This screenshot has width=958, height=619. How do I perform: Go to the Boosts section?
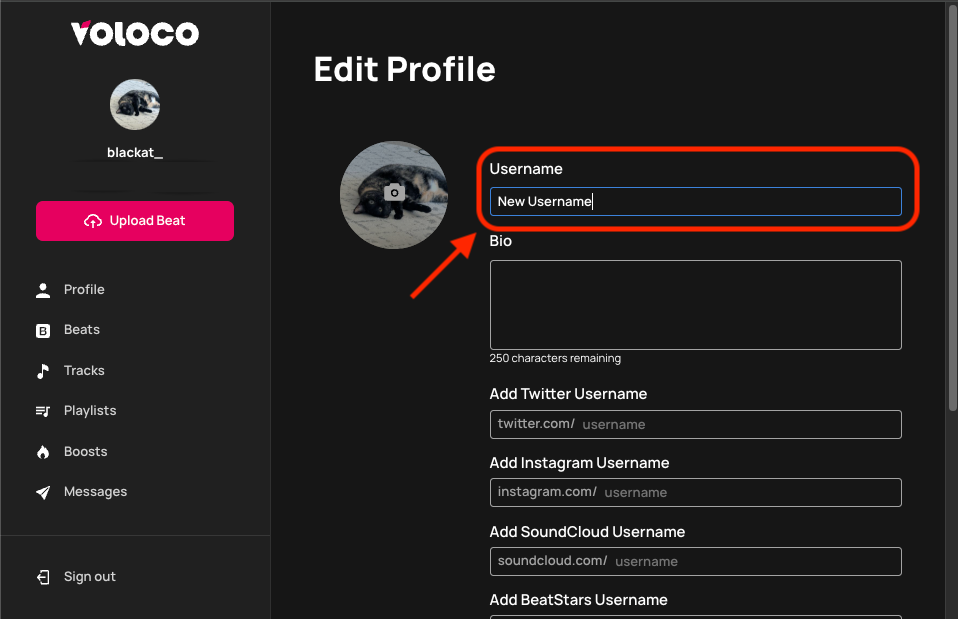tap(86, 451)
